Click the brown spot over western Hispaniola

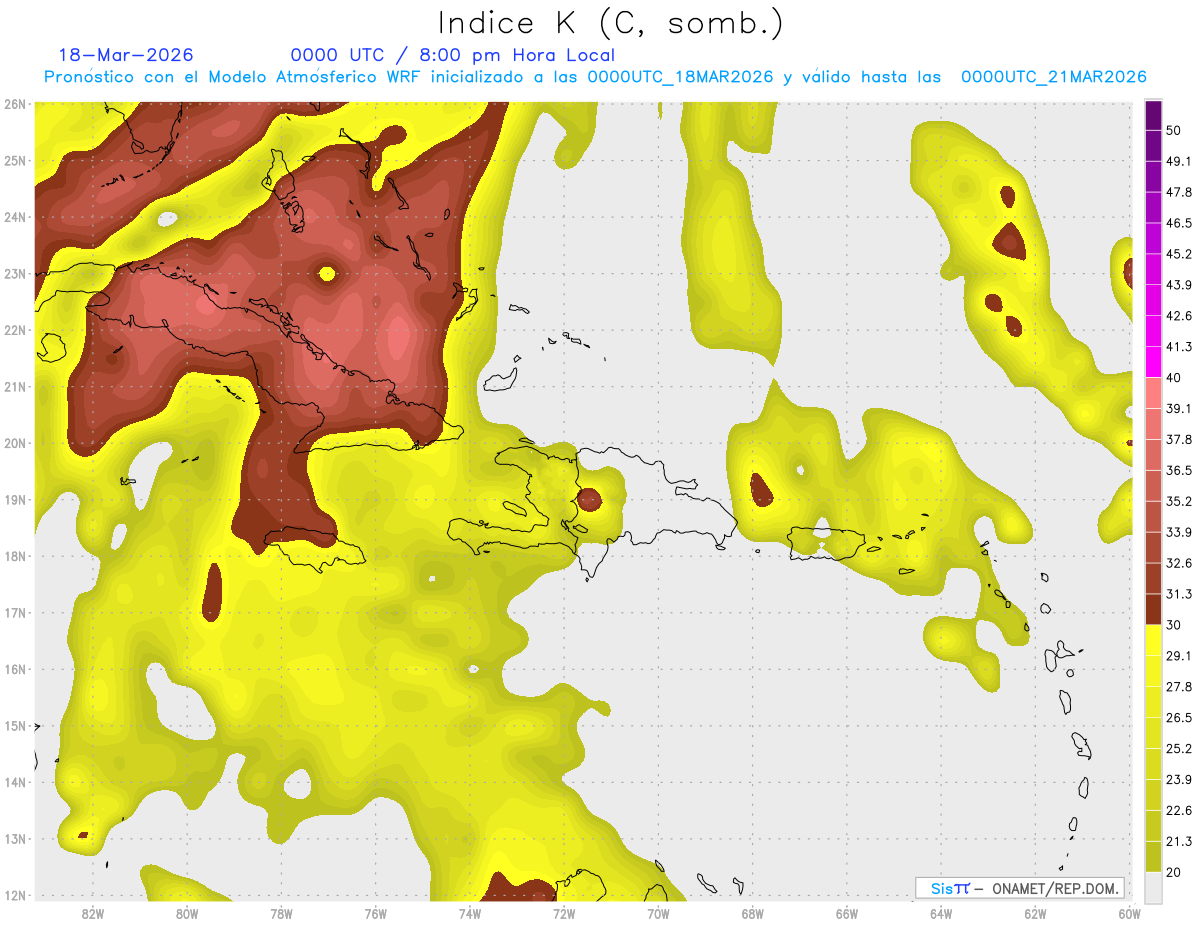point(590,498)
